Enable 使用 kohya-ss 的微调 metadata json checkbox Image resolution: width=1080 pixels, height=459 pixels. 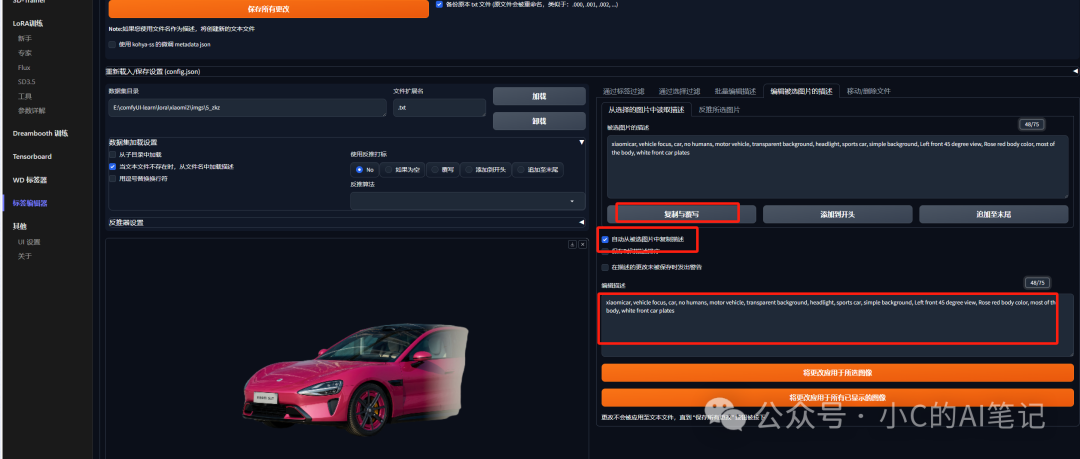click(x=112, y=44)
